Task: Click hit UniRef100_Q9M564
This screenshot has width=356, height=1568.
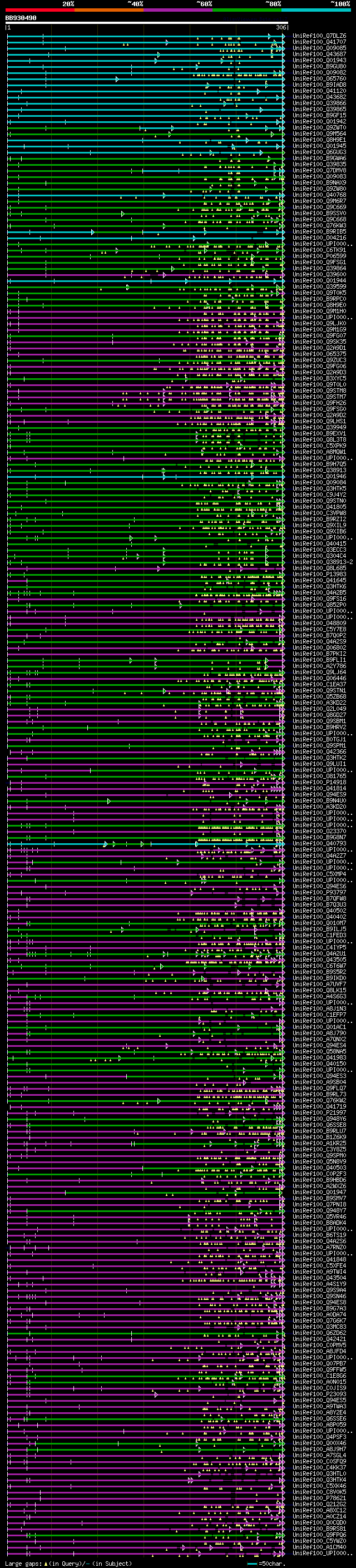Action: pyautogui.click(x=319, y=134)
